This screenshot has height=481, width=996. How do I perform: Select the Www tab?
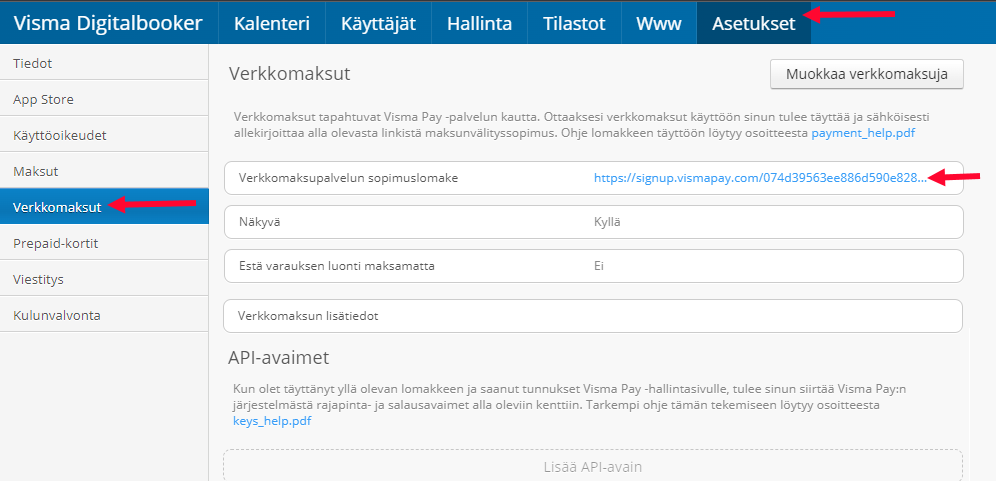pos(659,24)
